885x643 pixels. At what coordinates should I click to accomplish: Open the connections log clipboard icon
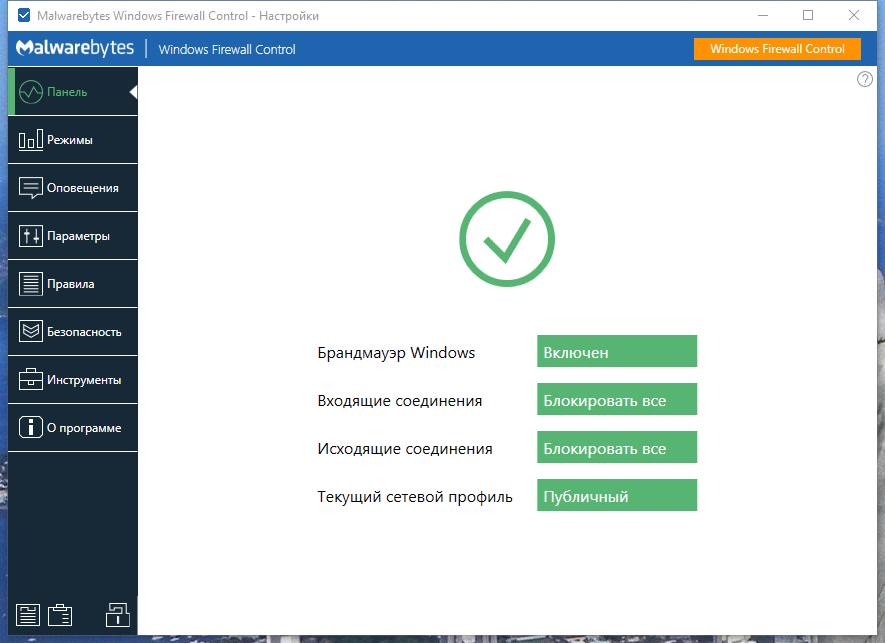click(x=60, y=615)
